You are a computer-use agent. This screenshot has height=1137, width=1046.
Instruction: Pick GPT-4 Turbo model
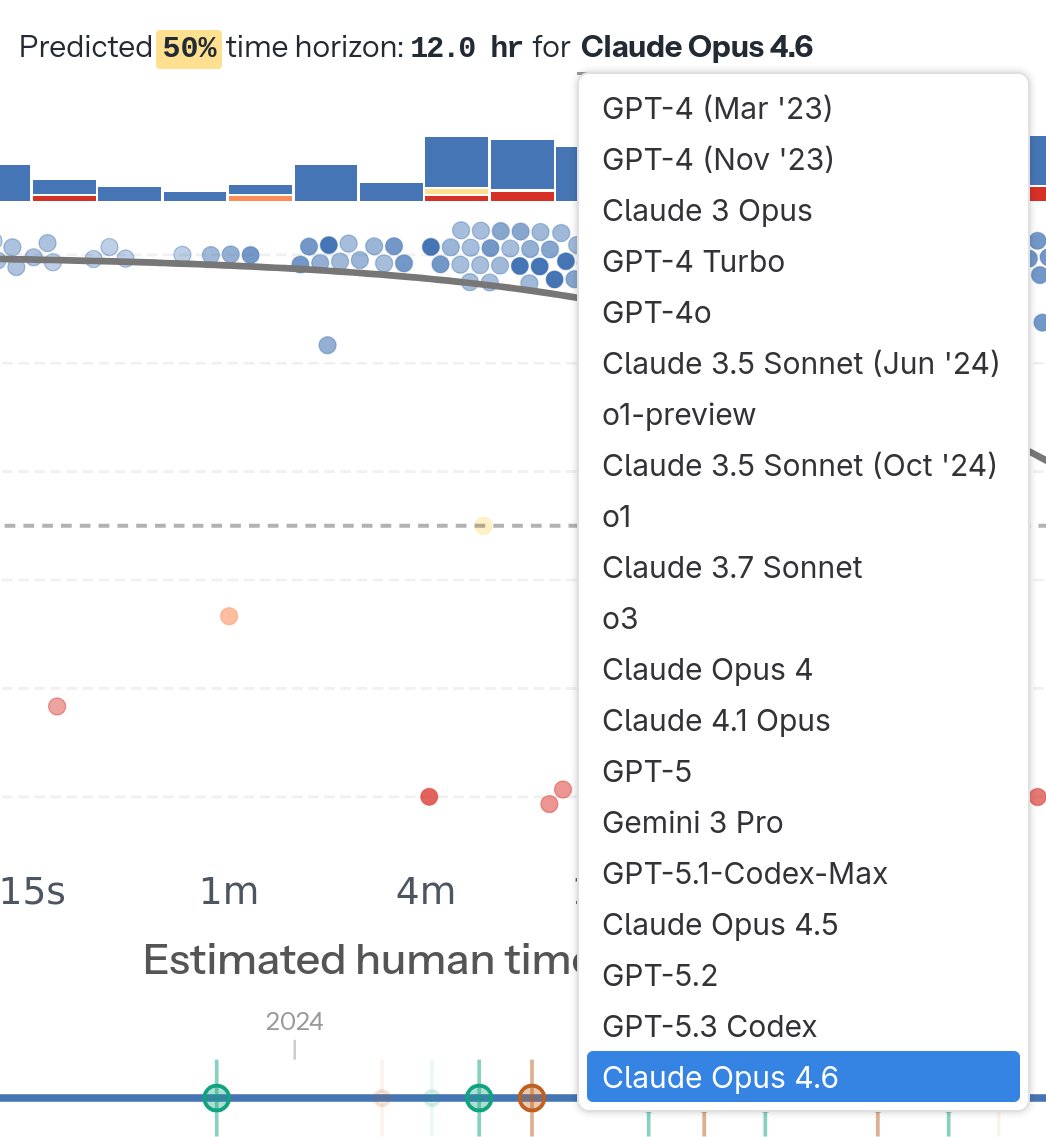point(803,262)
